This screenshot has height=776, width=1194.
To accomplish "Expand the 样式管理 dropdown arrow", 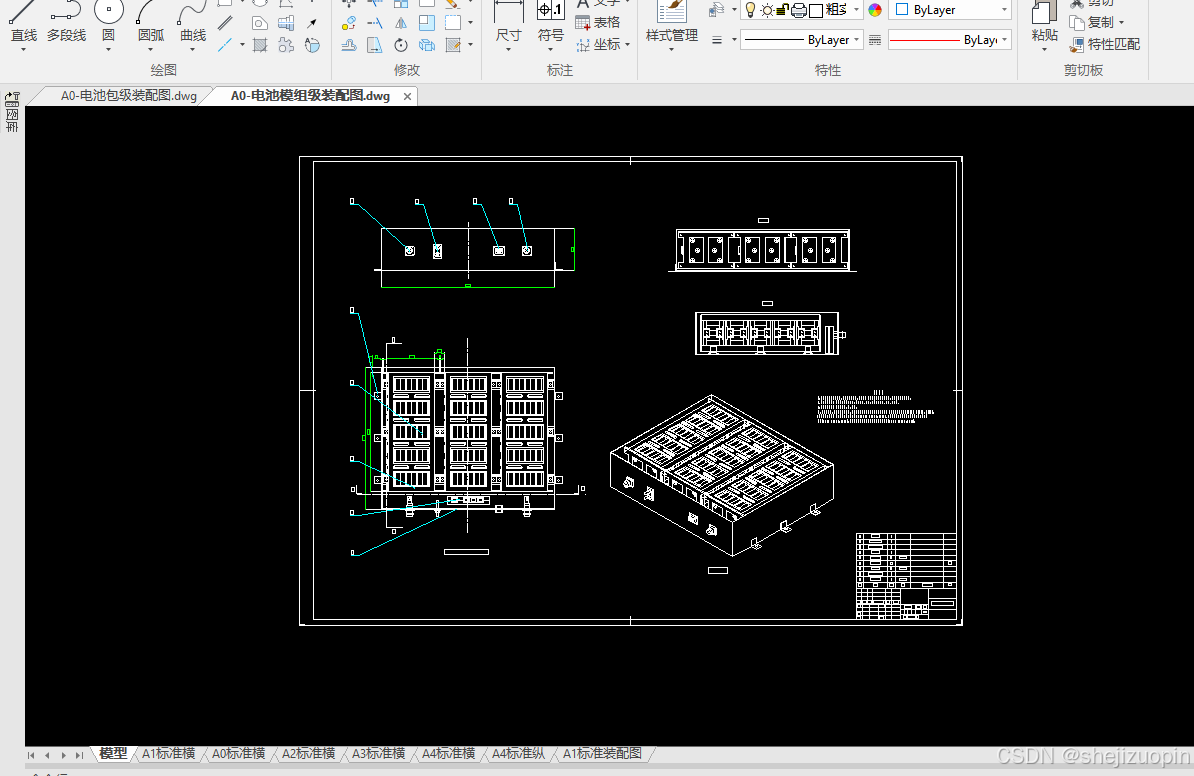I will tap(672, 49).
